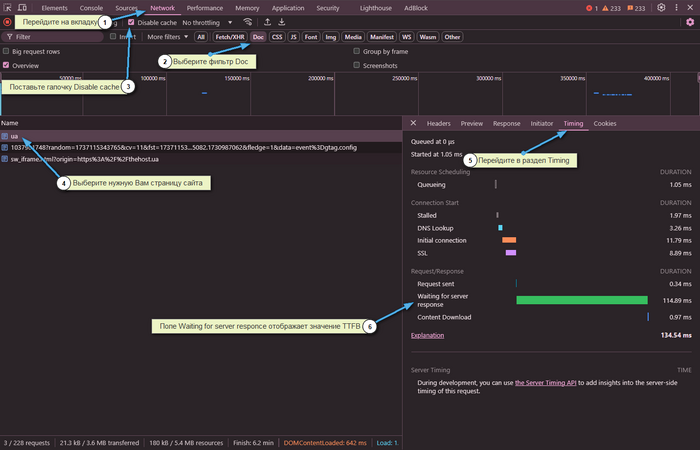Show the Initiator tab of request
The width and height of the screenshot is (700, 450).
tap(542, 123)
